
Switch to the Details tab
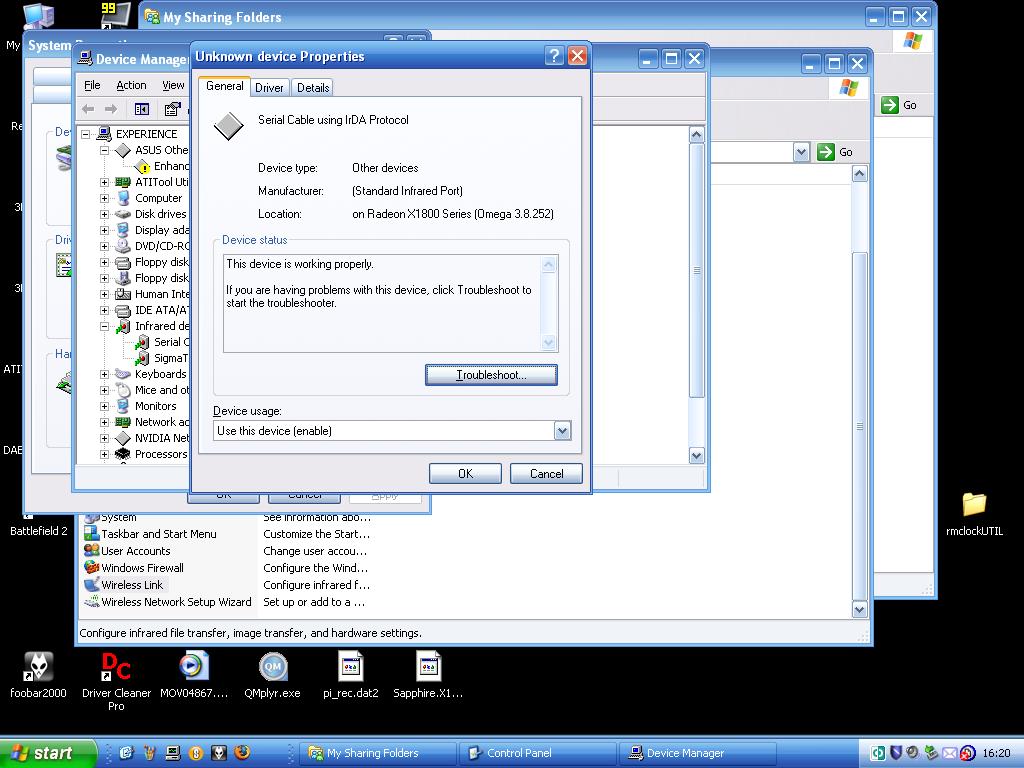pos(313,88)
